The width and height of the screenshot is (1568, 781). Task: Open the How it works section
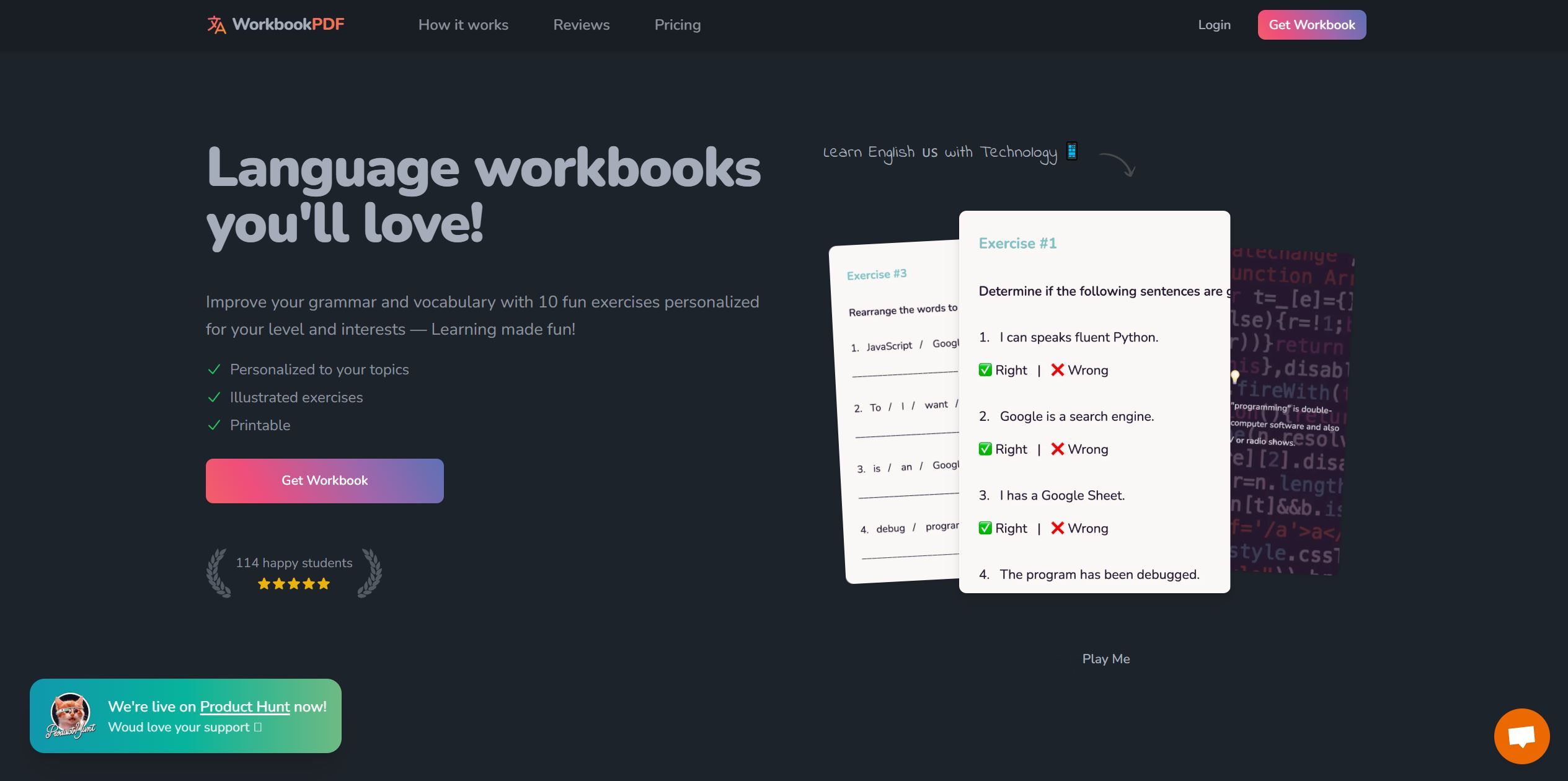pos(463,25)
